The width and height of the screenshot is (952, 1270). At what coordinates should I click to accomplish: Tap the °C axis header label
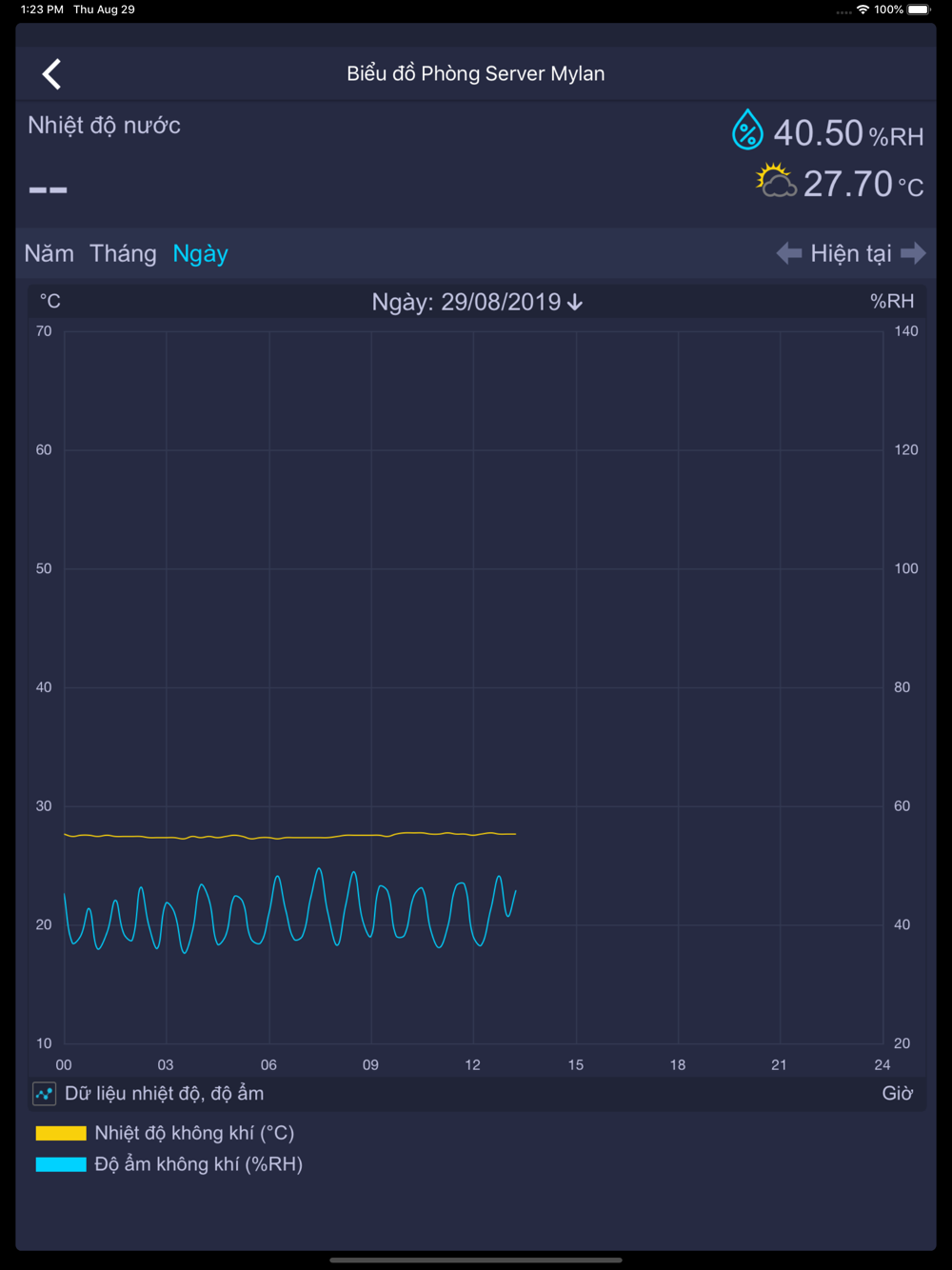[x=50, y=301]
